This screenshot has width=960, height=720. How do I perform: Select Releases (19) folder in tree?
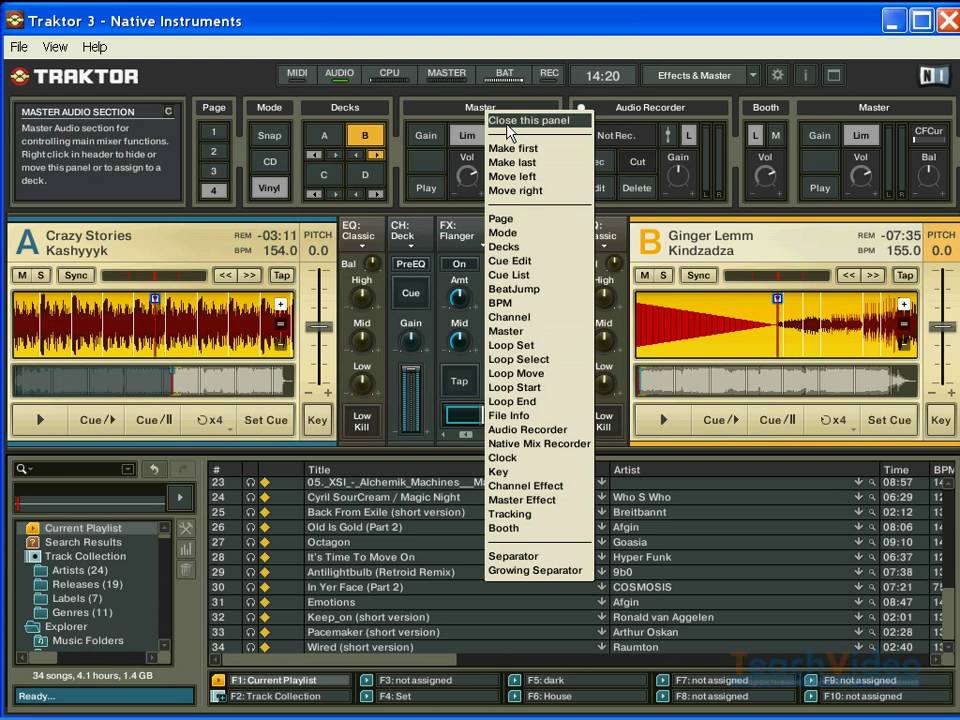[87, 584]
